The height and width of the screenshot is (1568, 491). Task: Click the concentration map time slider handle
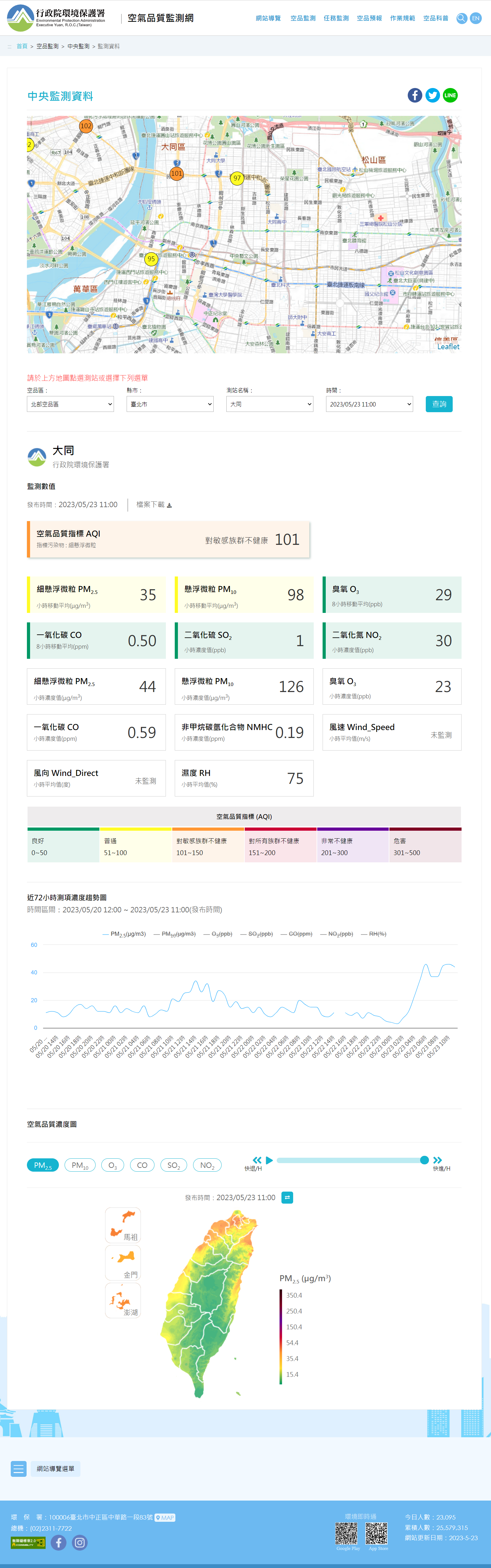click(x=424, y=1160)
